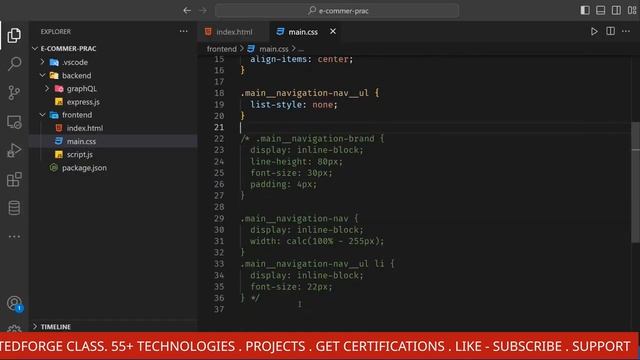Open the Extensions view
Viewport: 640px width, 360px height.
(14, 179)
